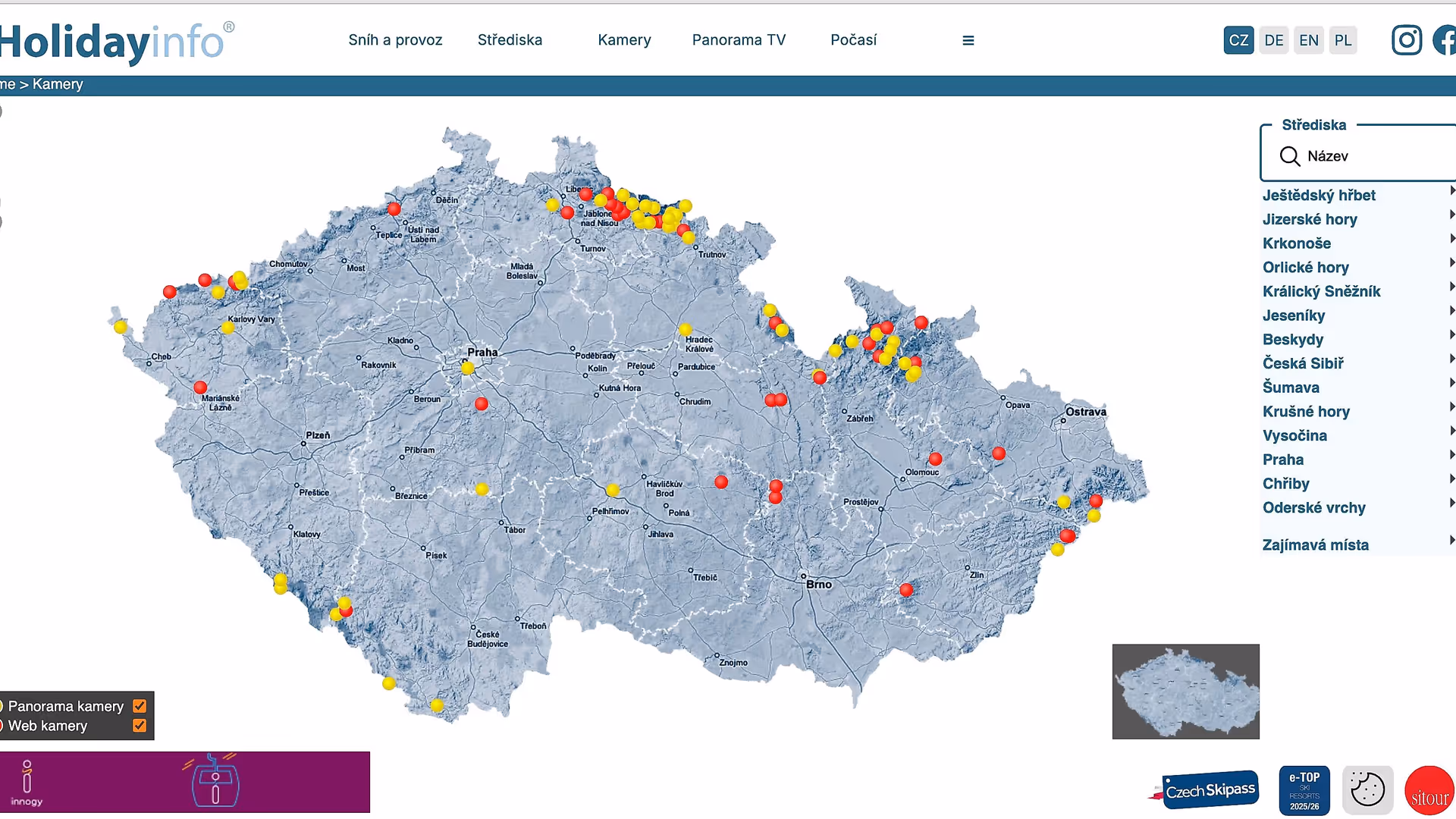
Task: Open yellow camera marker at southern border tip
Action: [437, 705]
